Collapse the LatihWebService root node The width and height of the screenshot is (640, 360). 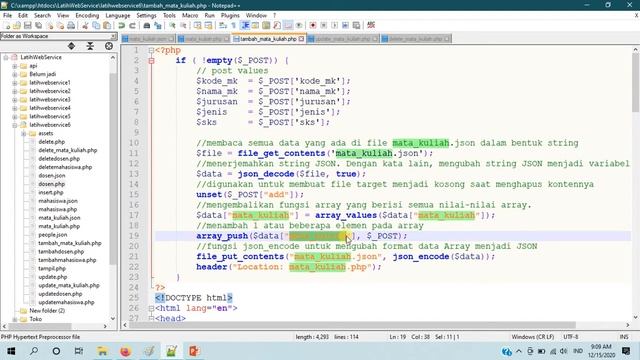6,57
